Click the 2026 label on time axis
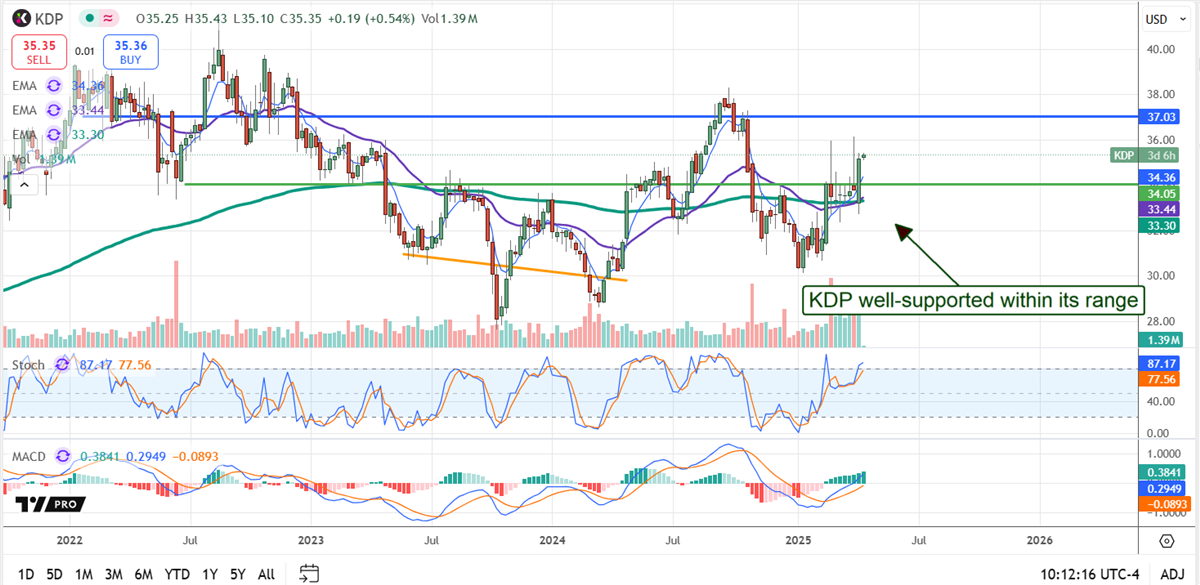 1039,541
